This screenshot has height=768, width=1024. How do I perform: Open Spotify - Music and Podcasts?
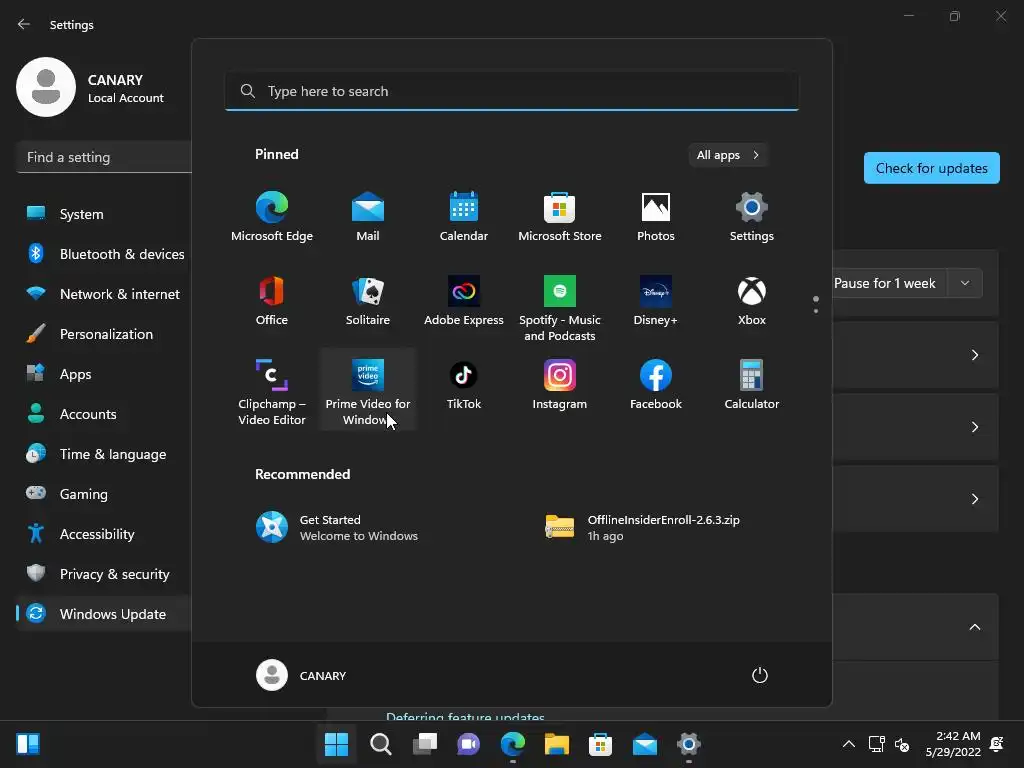tap(560, 308)
